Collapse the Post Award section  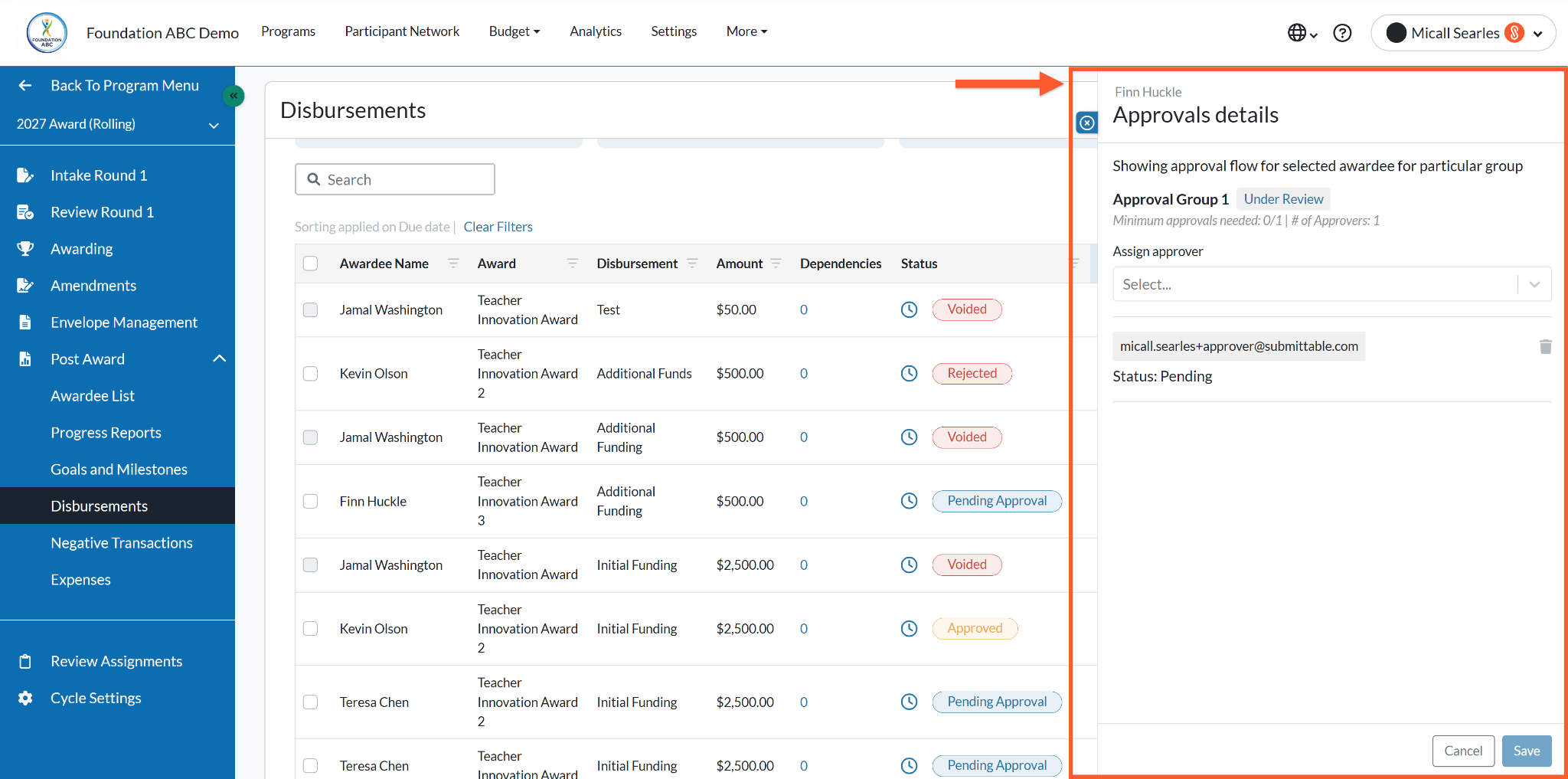(x=219, y=359)
